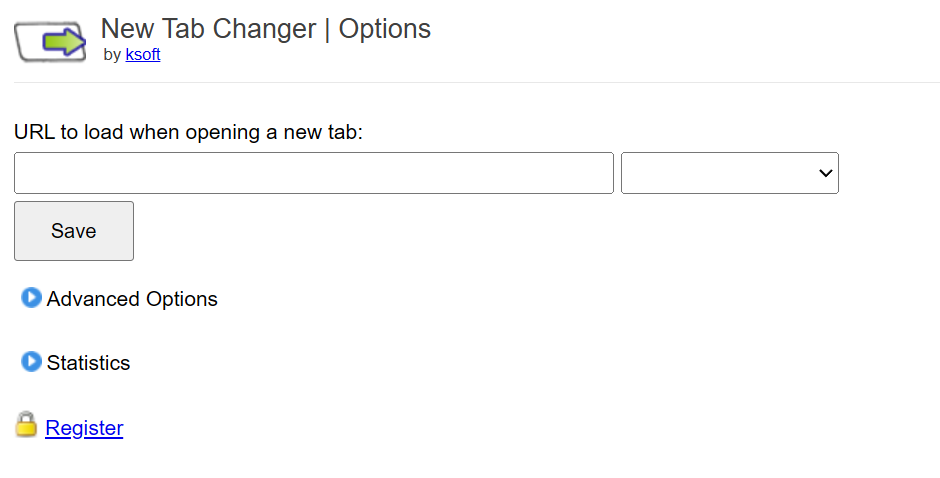Click the green arrow New Tab Changer logo
Image resolution: width=940 pixels, height=478 pixels.
pos(50,42)
